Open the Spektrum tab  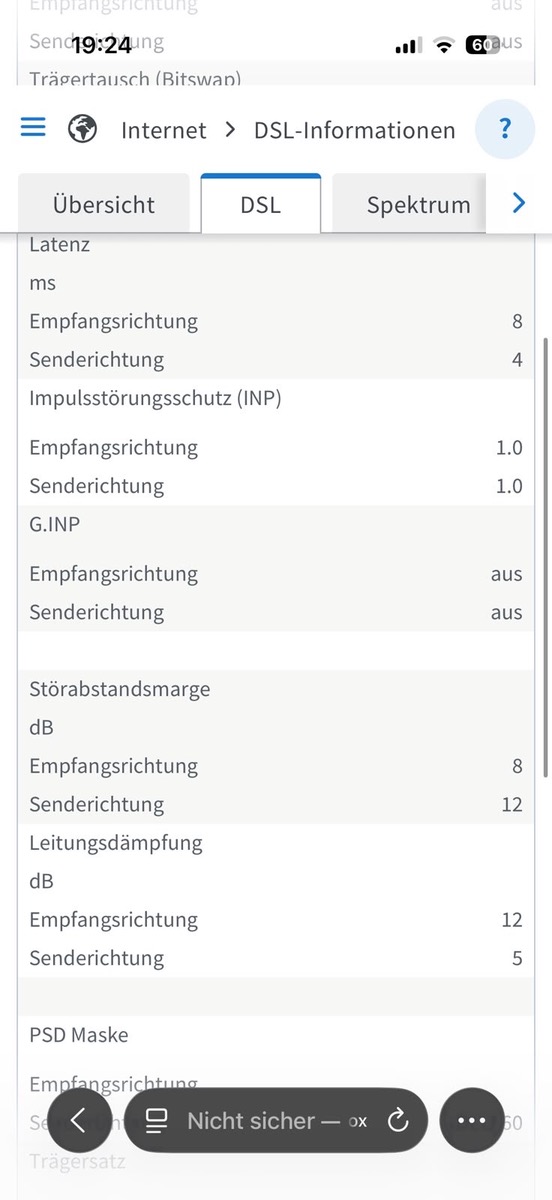[x=418, y=204]
